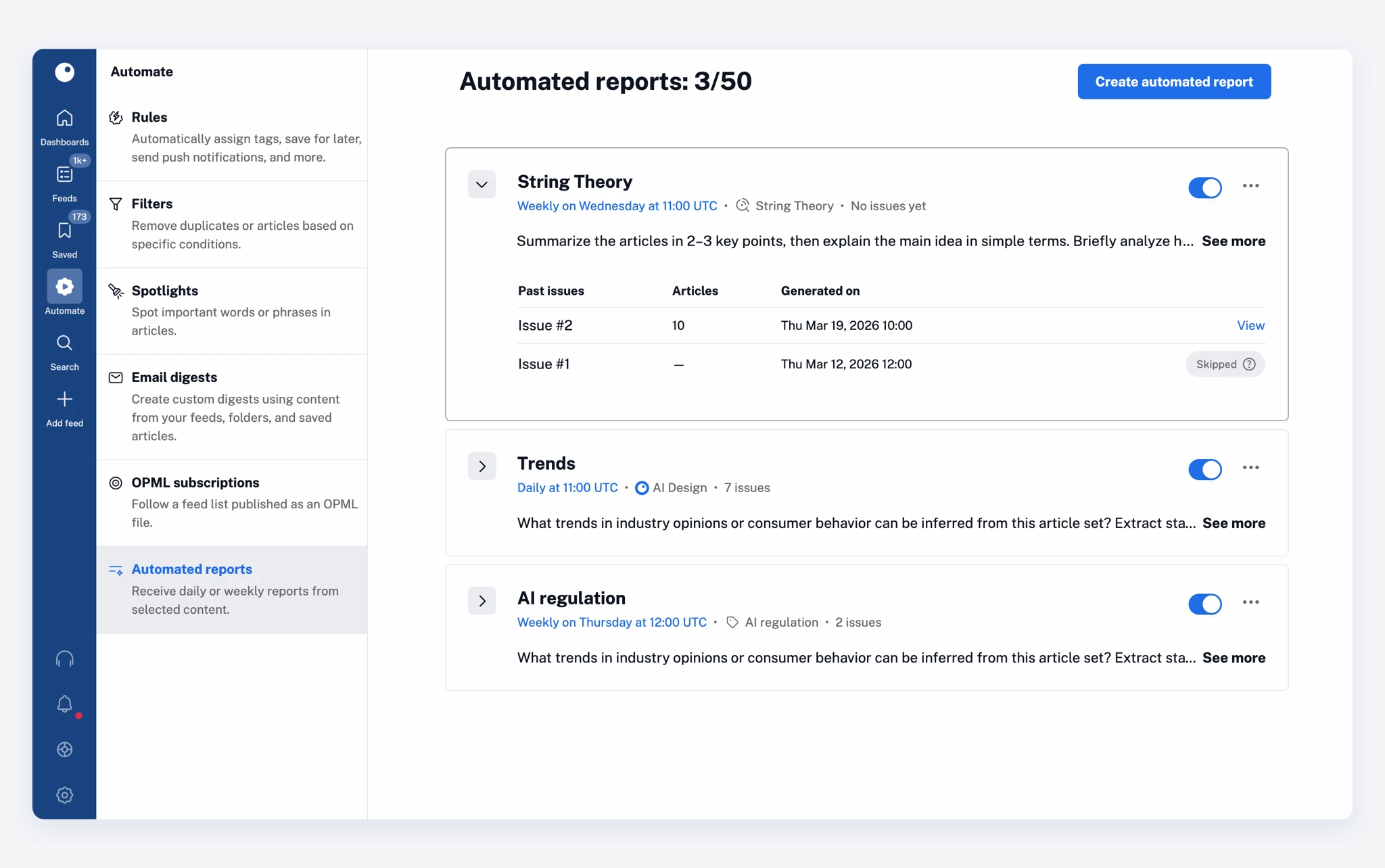1385x868 pixels.
Task: Turn off the Trends report toggle
Action: pos(1204,469)
